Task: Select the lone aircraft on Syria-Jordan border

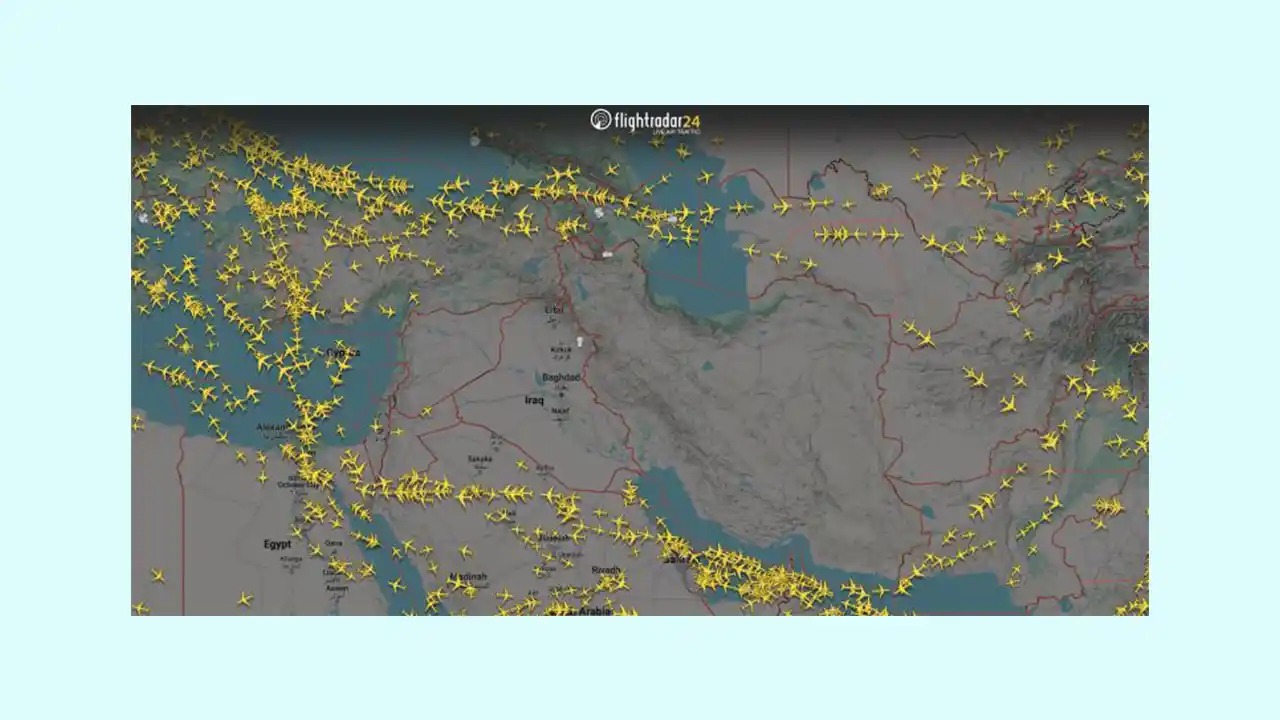Action: click(x=426, y=411)
